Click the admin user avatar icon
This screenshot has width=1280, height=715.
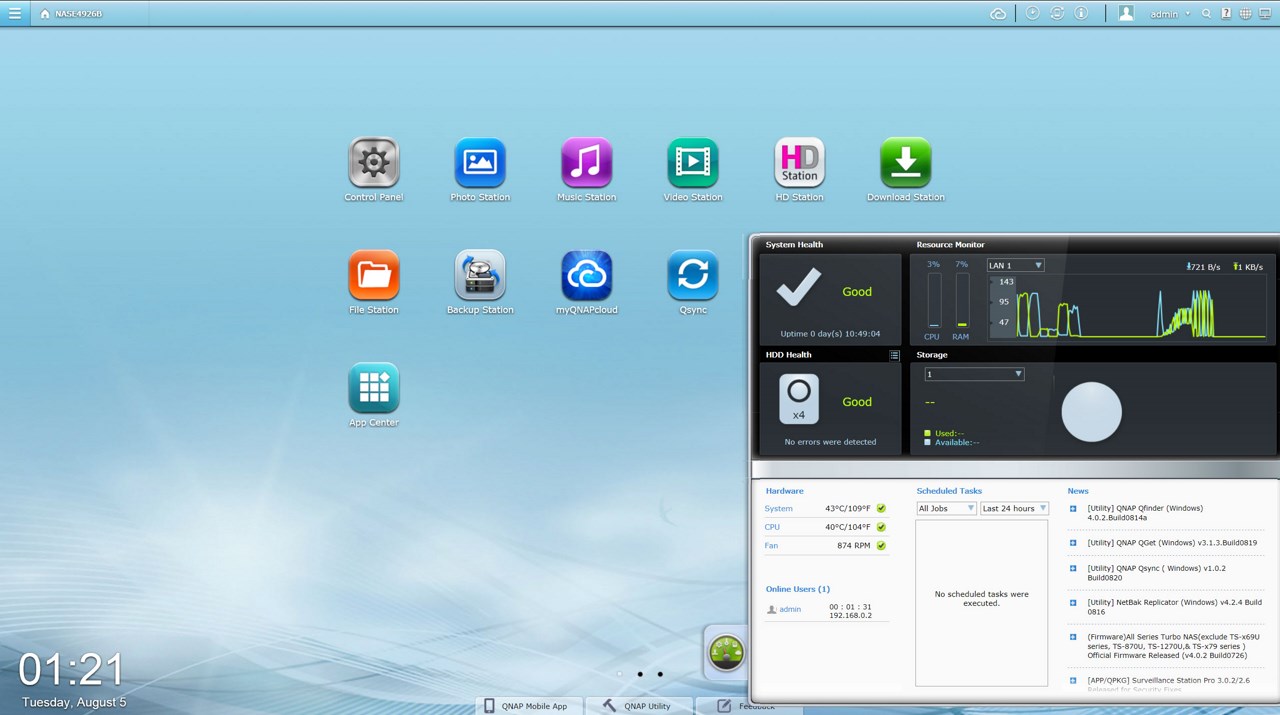1127,13
